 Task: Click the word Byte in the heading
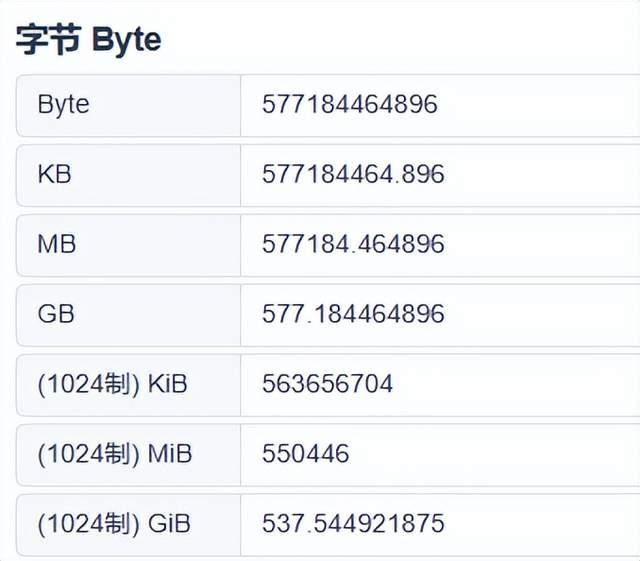pyautogui.click(x=126, y=40)
